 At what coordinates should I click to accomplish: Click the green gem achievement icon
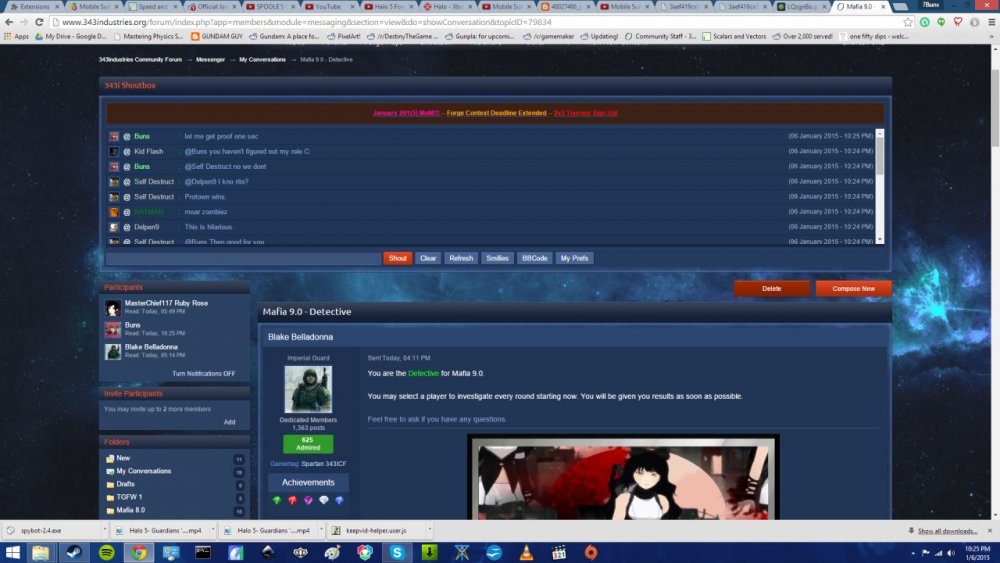[277, 500]
